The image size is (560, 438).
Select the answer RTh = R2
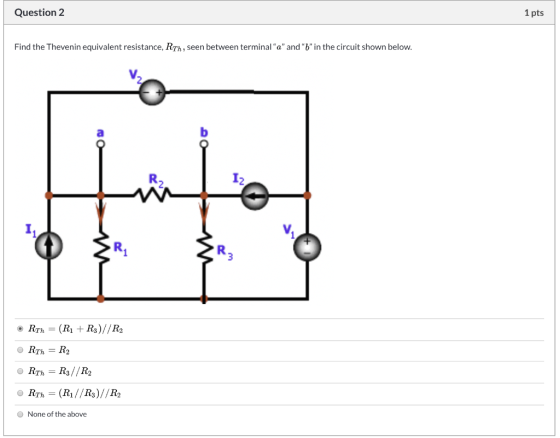tap(20, 350)
